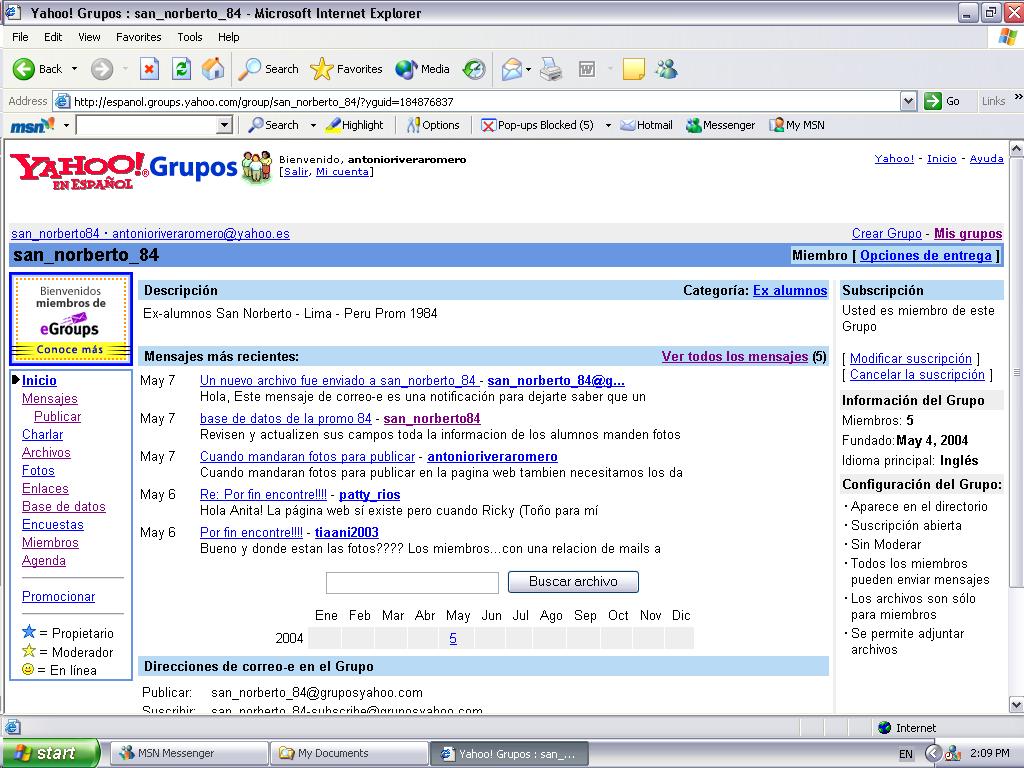Image resolution: width=1024 pixels, height=768 pixels.
Task: Open the MSN search box dropdown
Action: pyautogui.click(x=224, y=125)
